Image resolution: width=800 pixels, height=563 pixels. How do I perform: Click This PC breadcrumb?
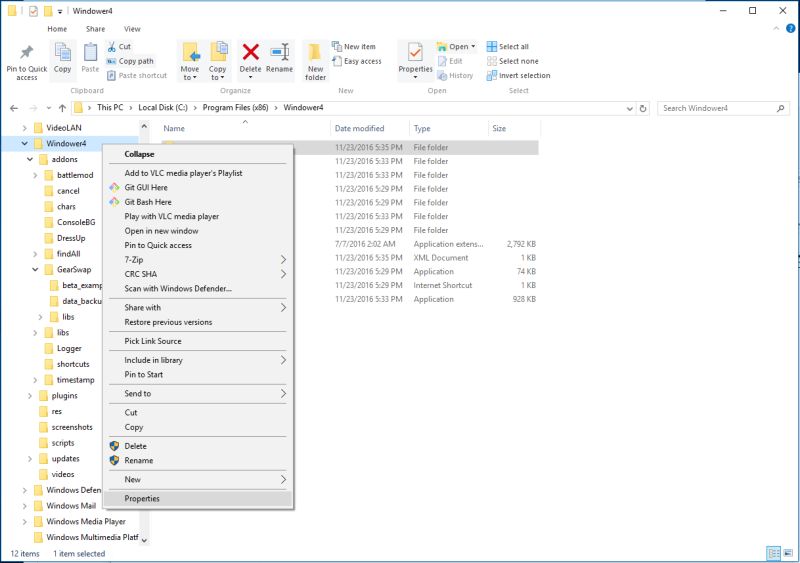coord(110,108)
